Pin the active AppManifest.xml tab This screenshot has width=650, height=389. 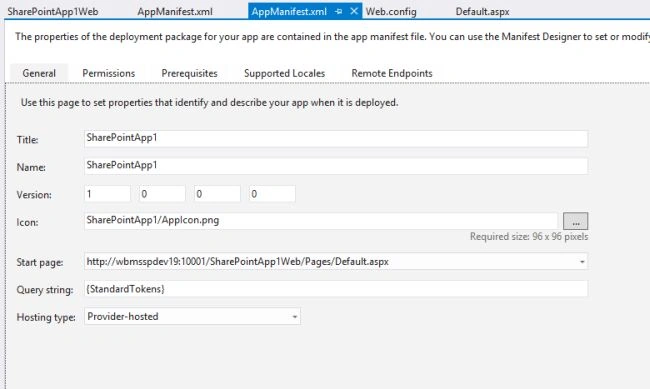coord(339,12)
